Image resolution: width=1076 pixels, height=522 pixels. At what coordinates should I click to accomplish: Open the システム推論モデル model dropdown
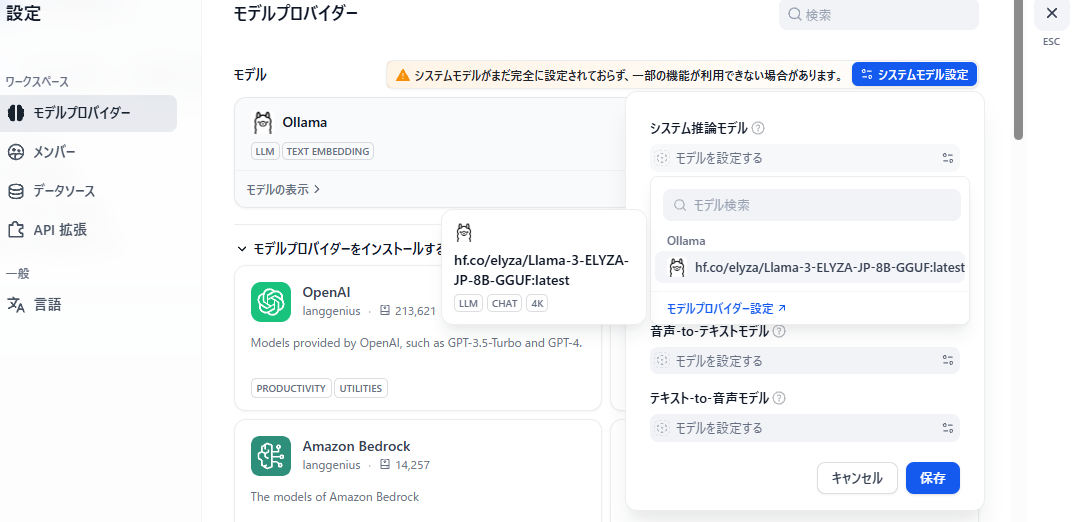click(805, 158)
